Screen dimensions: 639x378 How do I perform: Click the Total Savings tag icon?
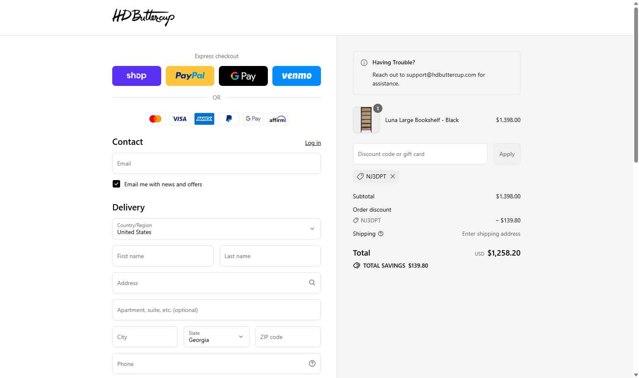coord(357,266)
